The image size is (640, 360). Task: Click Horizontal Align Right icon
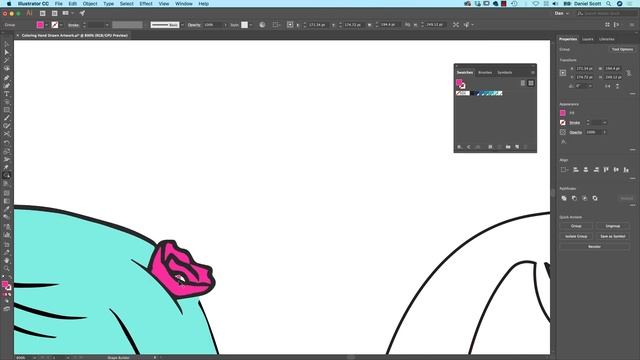click(596, 170)
